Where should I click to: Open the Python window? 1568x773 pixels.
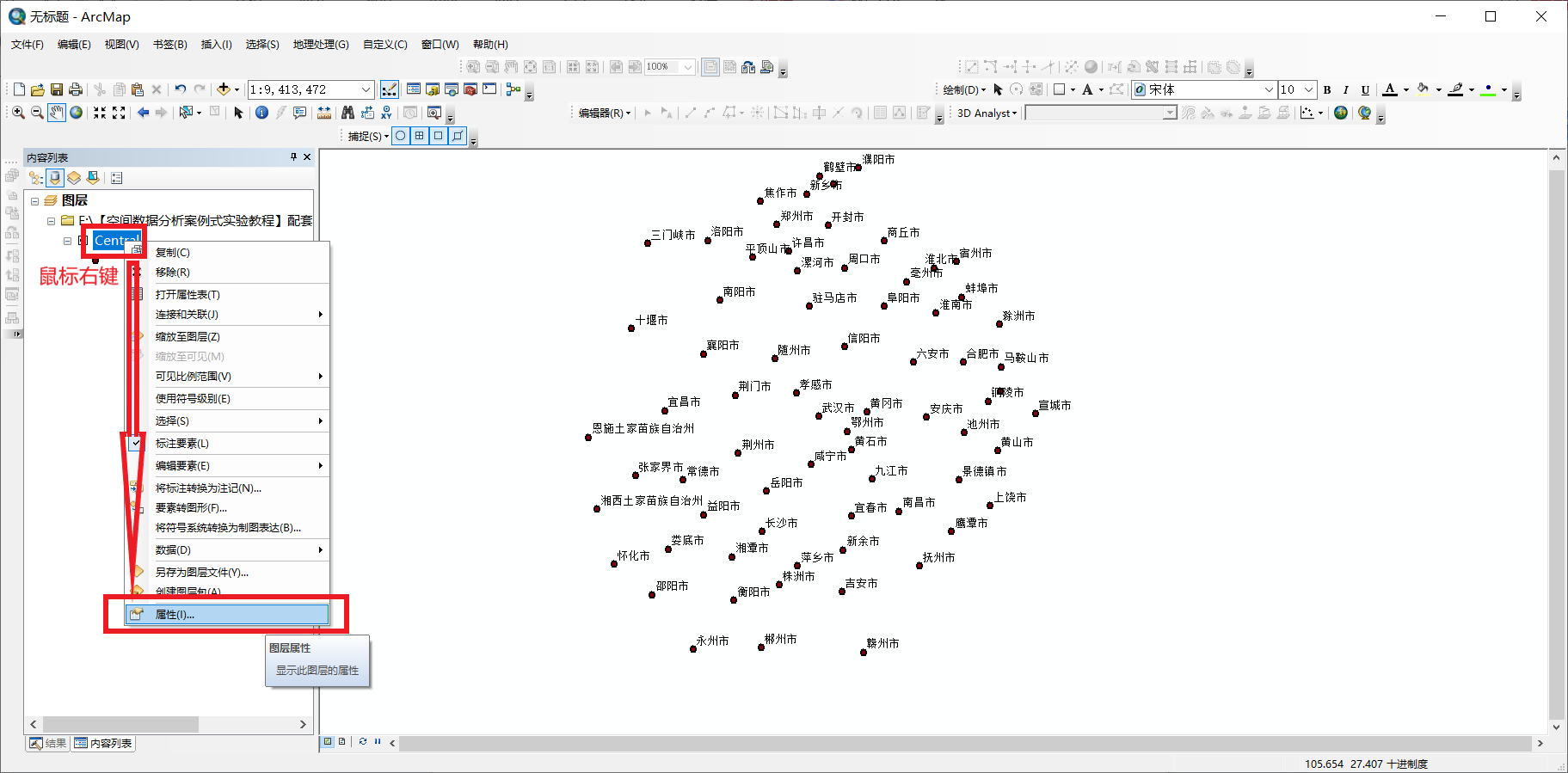(489, 89)
